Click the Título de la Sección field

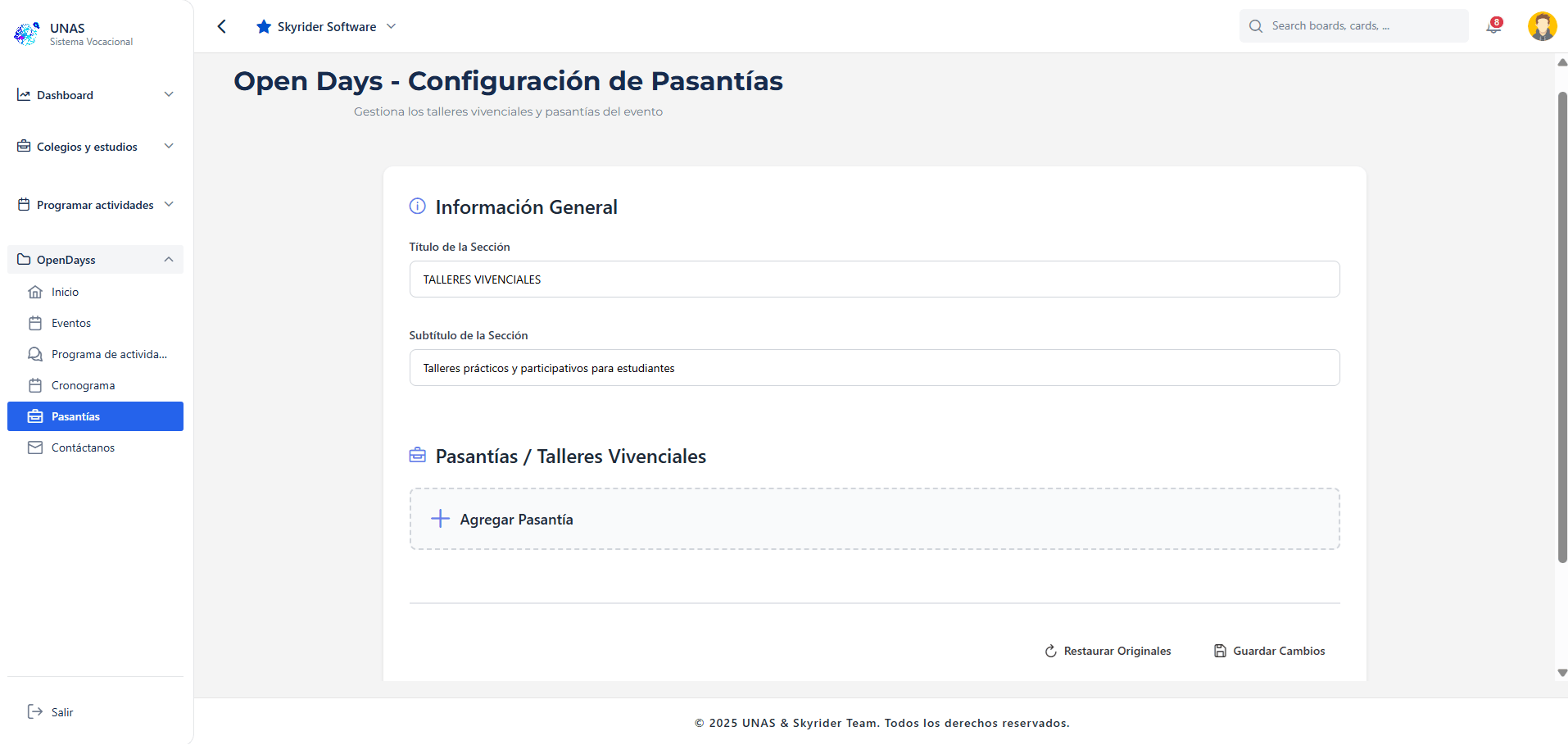tap(874, 279)
